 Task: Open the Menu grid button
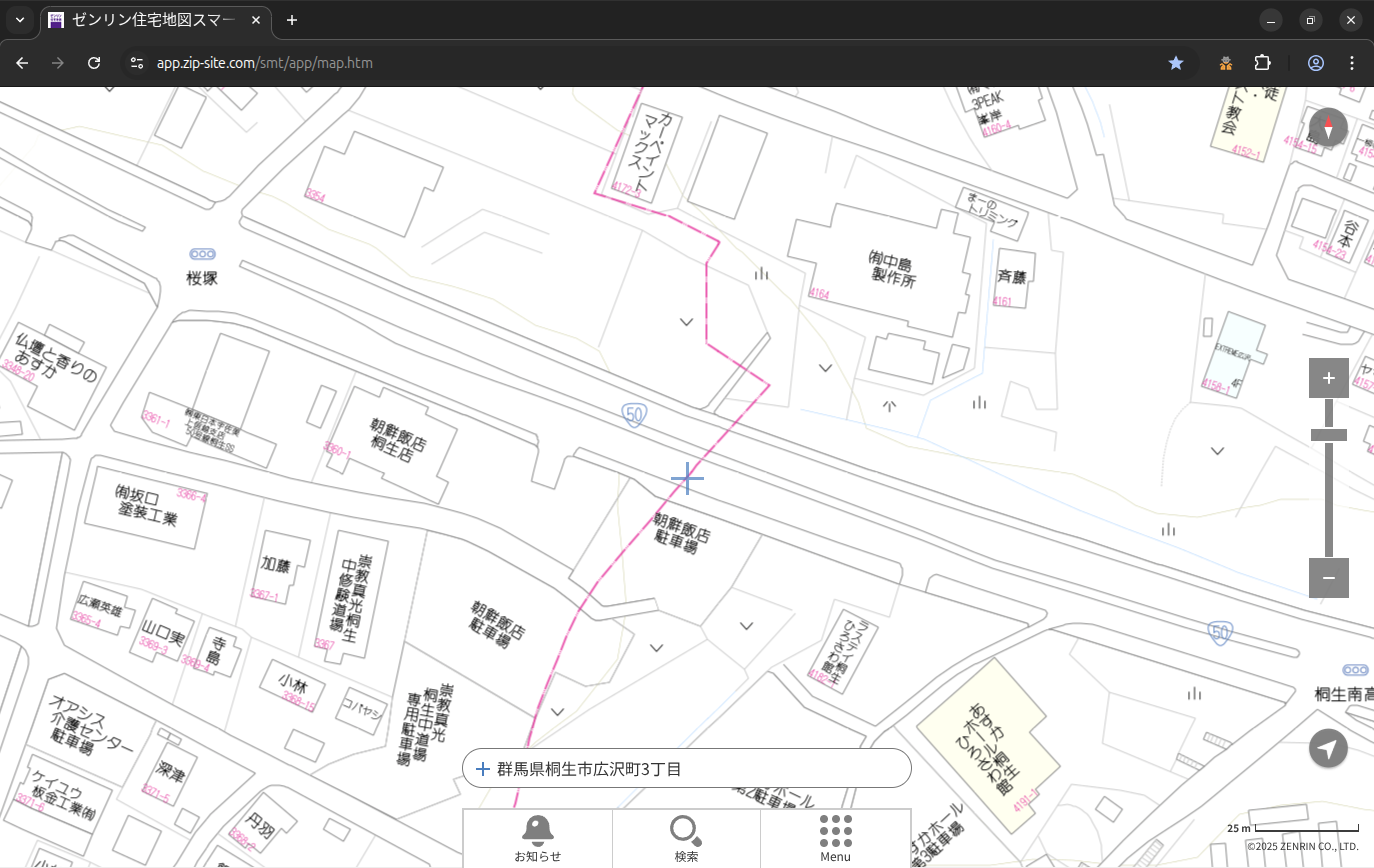(x=835, y=838)
